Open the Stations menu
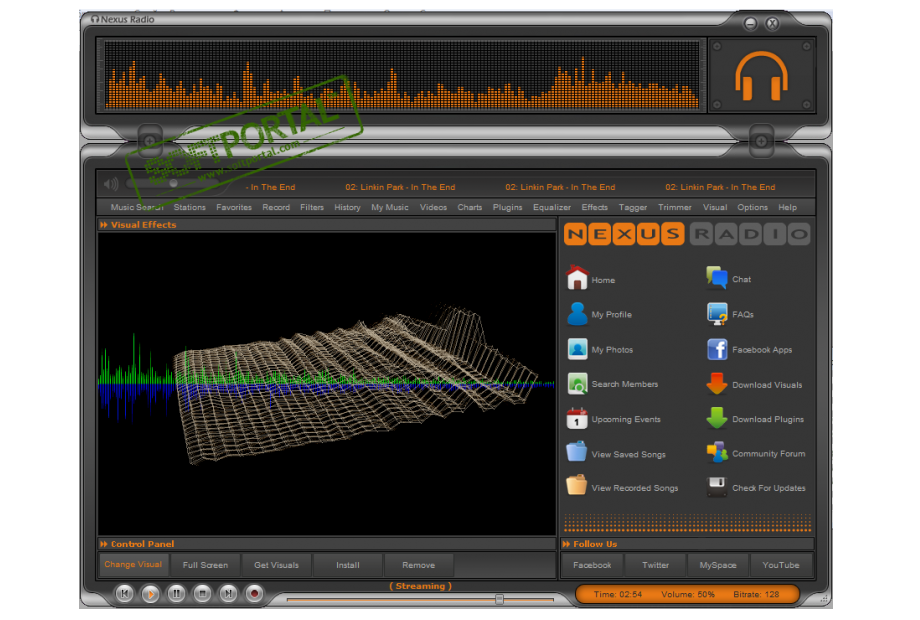 pos(190,207)
